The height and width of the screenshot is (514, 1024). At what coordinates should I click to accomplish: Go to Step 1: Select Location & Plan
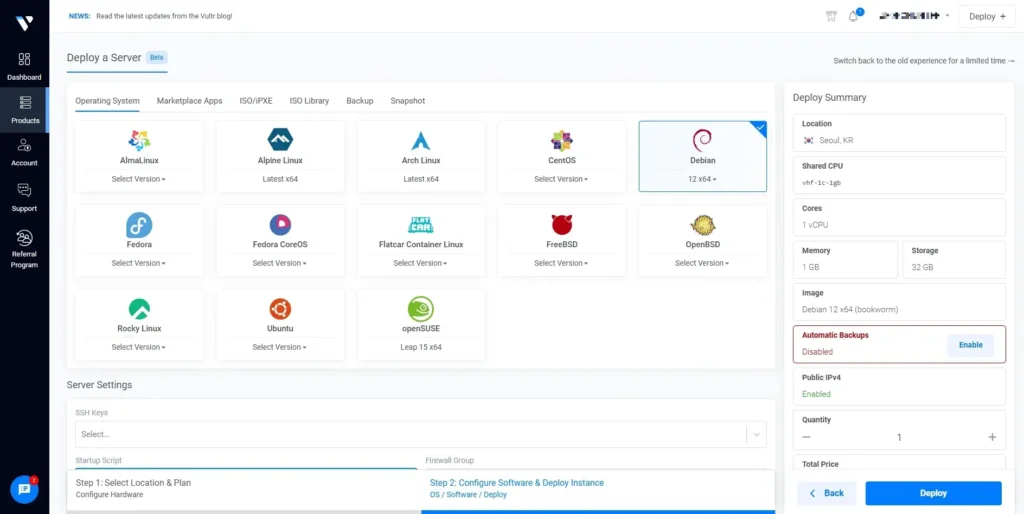coord(244,489)
